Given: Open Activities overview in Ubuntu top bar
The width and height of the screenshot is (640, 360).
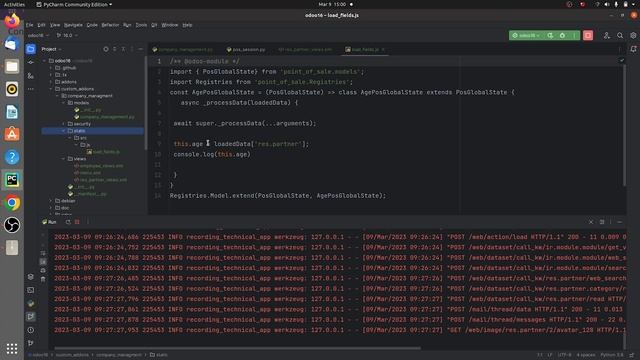Looking at the screenshot, I should coord(14,4).
